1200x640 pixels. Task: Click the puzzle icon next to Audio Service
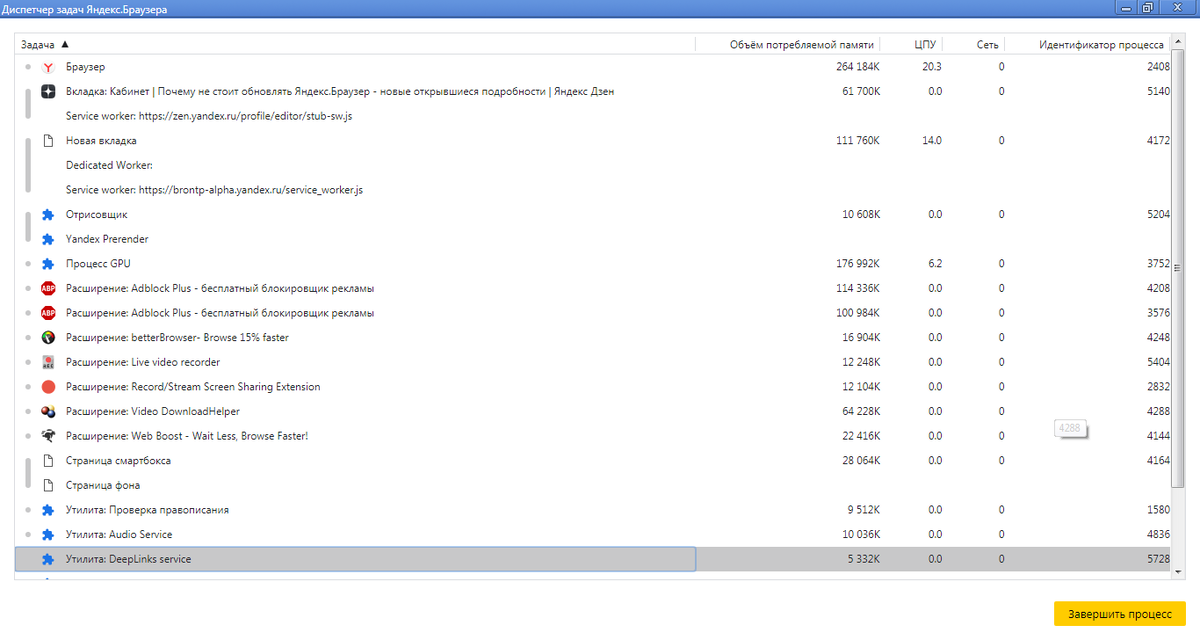coord(48,534)
